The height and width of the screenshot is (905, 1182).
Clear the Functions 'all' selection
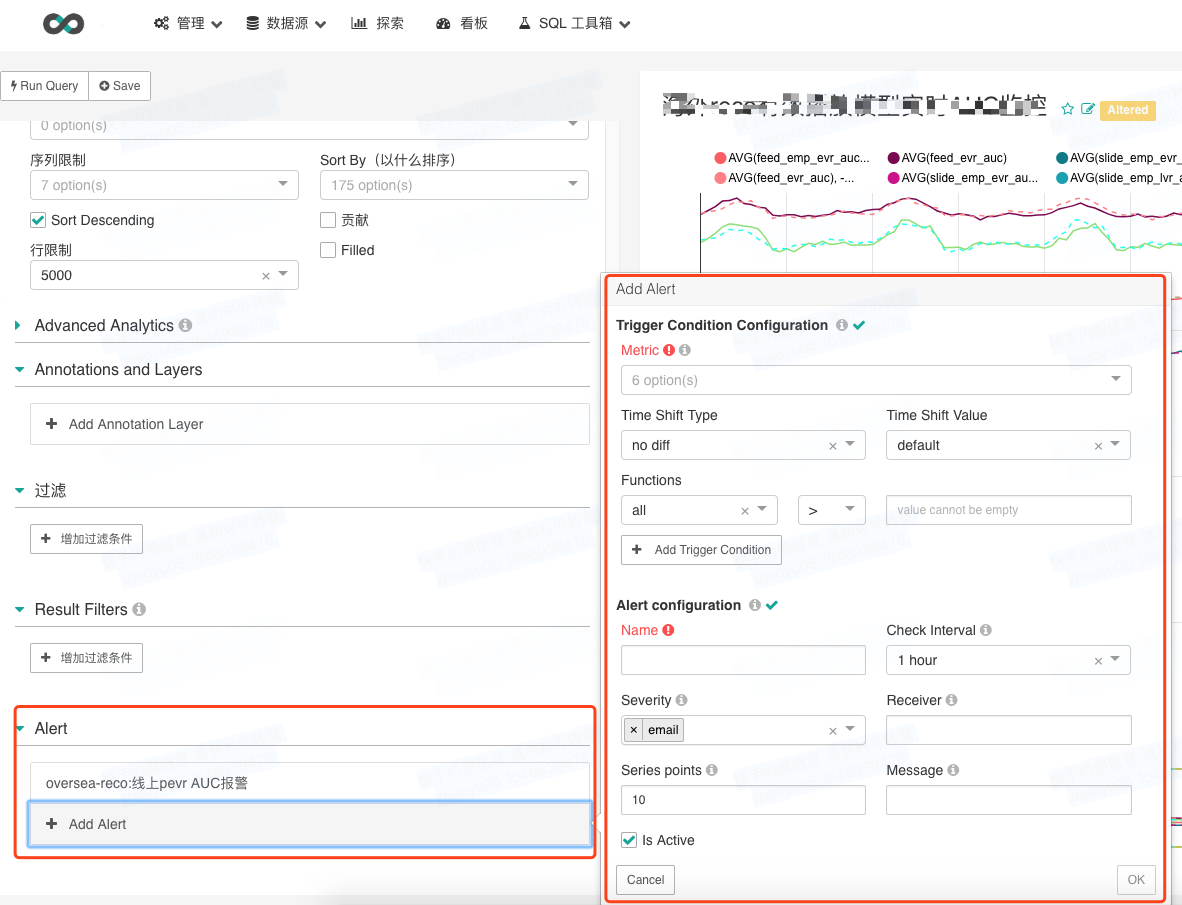coord(745,511)
